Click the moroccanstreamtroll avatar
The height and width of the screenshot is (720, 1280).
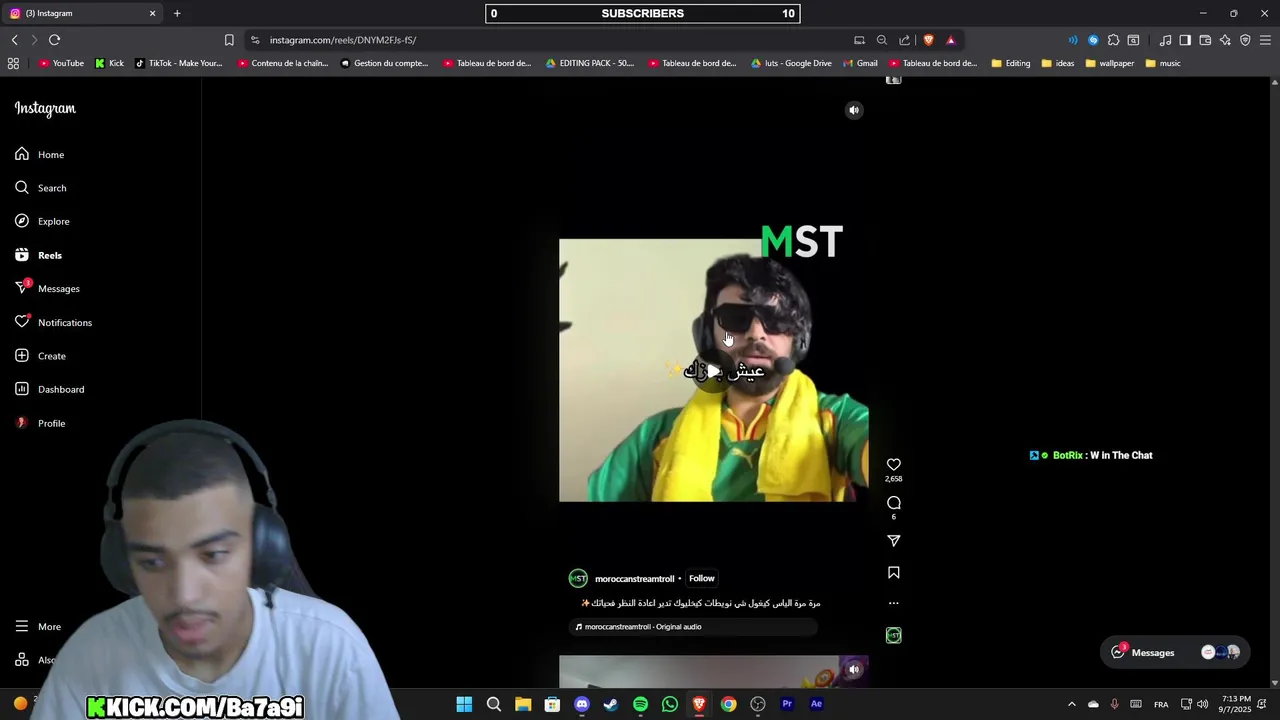[578, 578]
